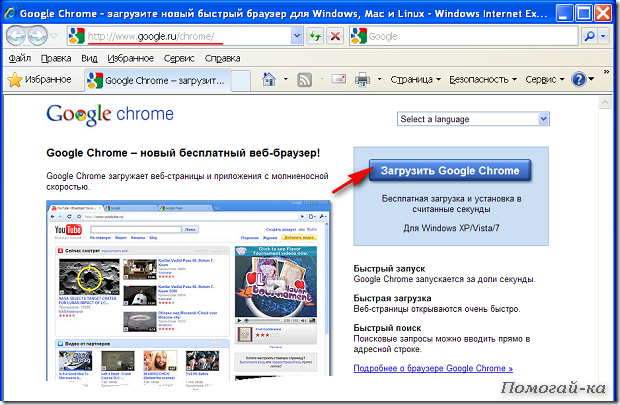Open the Безопасность toolbar dropdown
Screen dimensions: 620x405
(483, 79)
